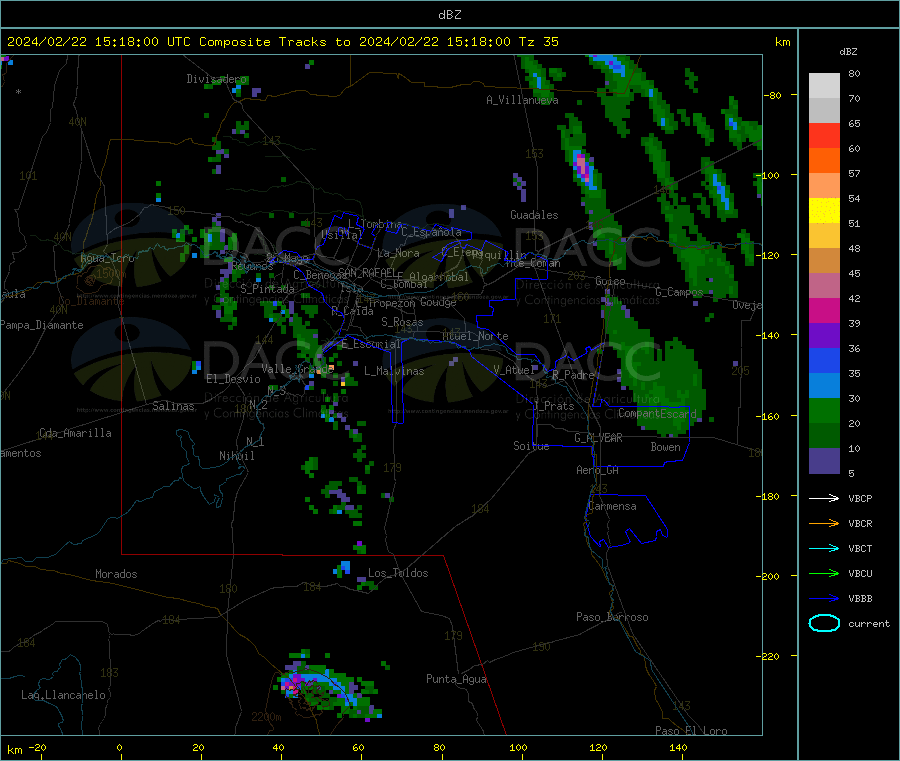Click the dBZ title at top
This screenshot has height=761, width=900.
[x=449, y=15]
